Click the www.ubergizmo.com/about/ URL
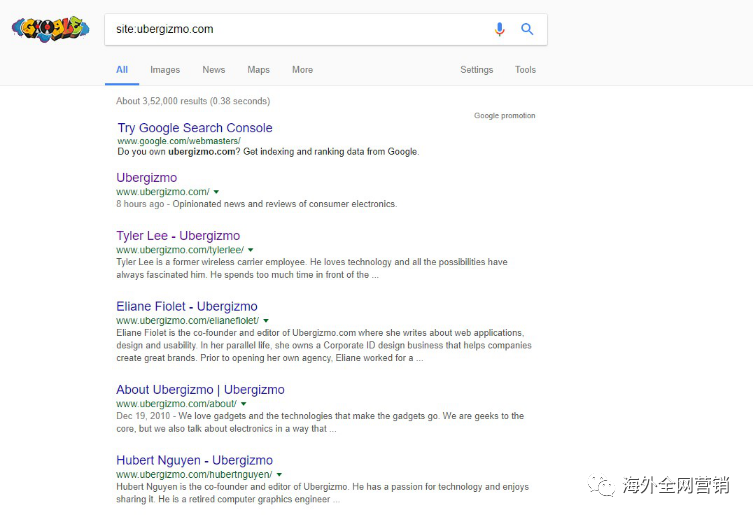This screenshot has height=518, width=754. (176, 404)
